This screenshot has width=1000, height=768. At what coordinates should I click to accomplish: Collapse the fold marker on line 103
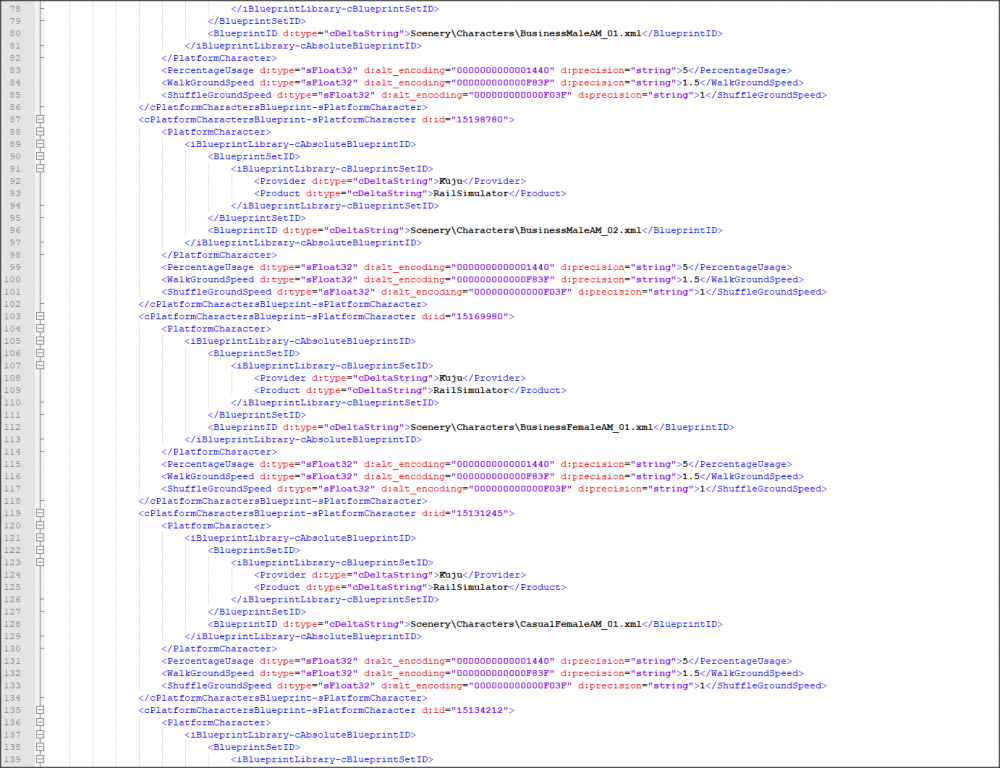point(40,316)
